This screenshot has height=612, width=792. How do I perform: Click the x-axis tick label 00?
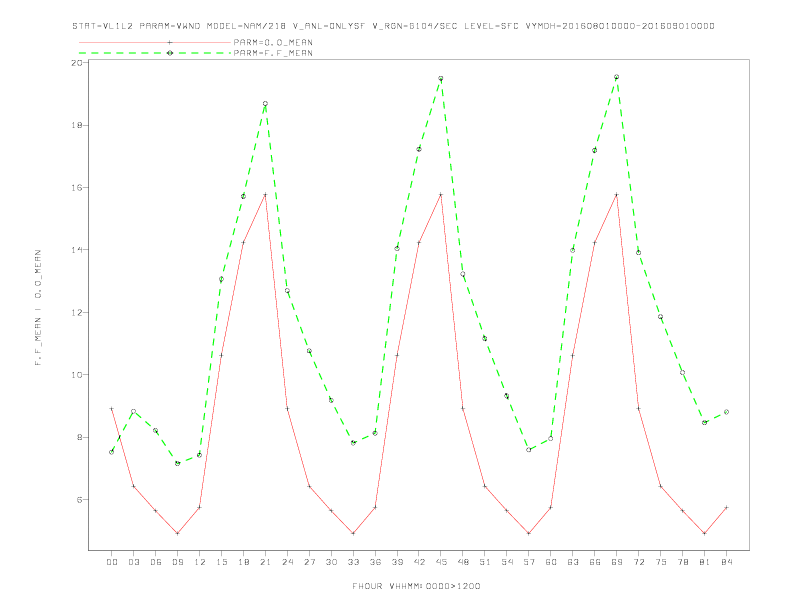[112, 562]
